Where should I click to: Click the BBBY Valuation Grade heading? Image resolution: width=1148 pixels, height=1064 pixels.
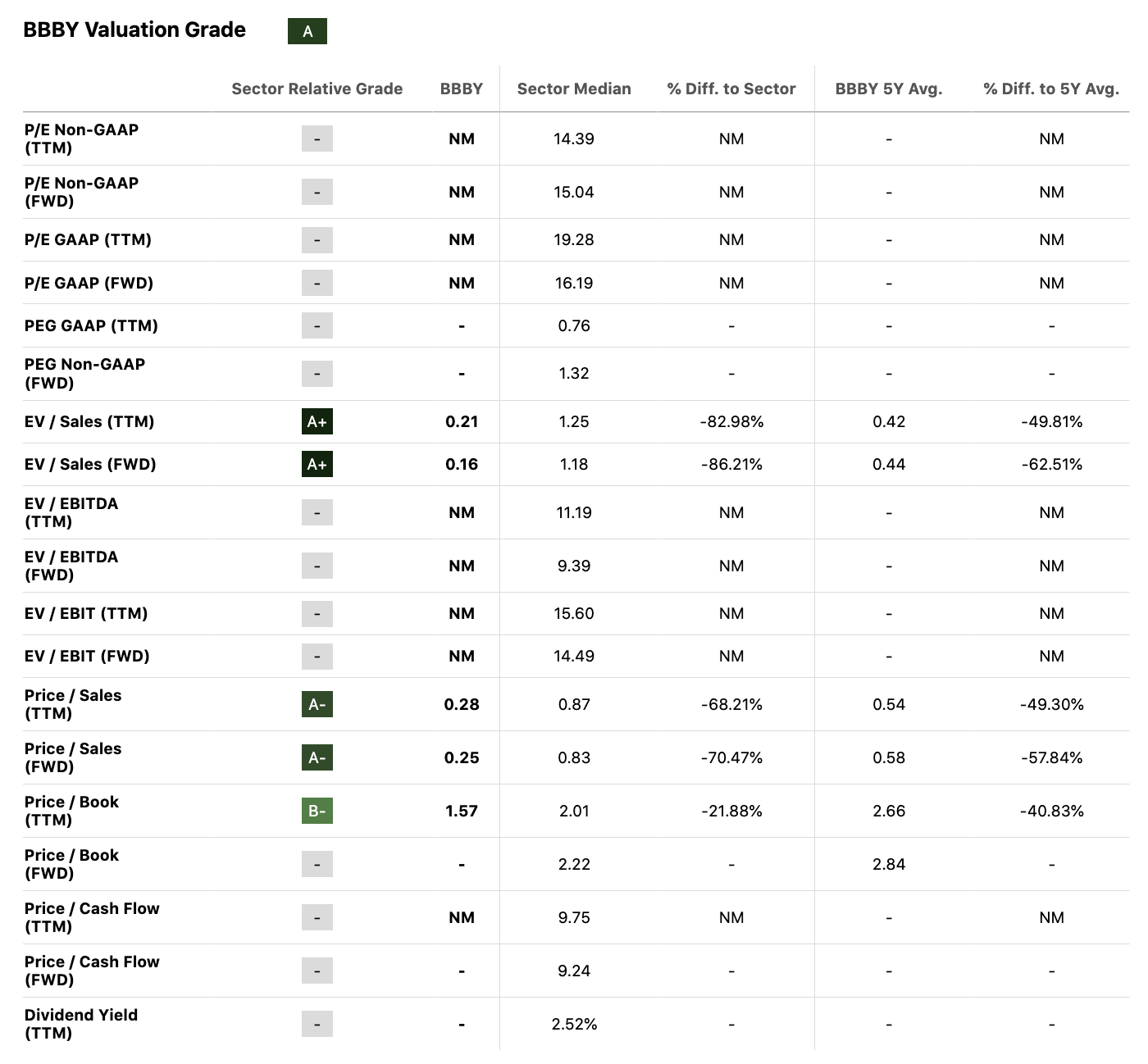134,30
